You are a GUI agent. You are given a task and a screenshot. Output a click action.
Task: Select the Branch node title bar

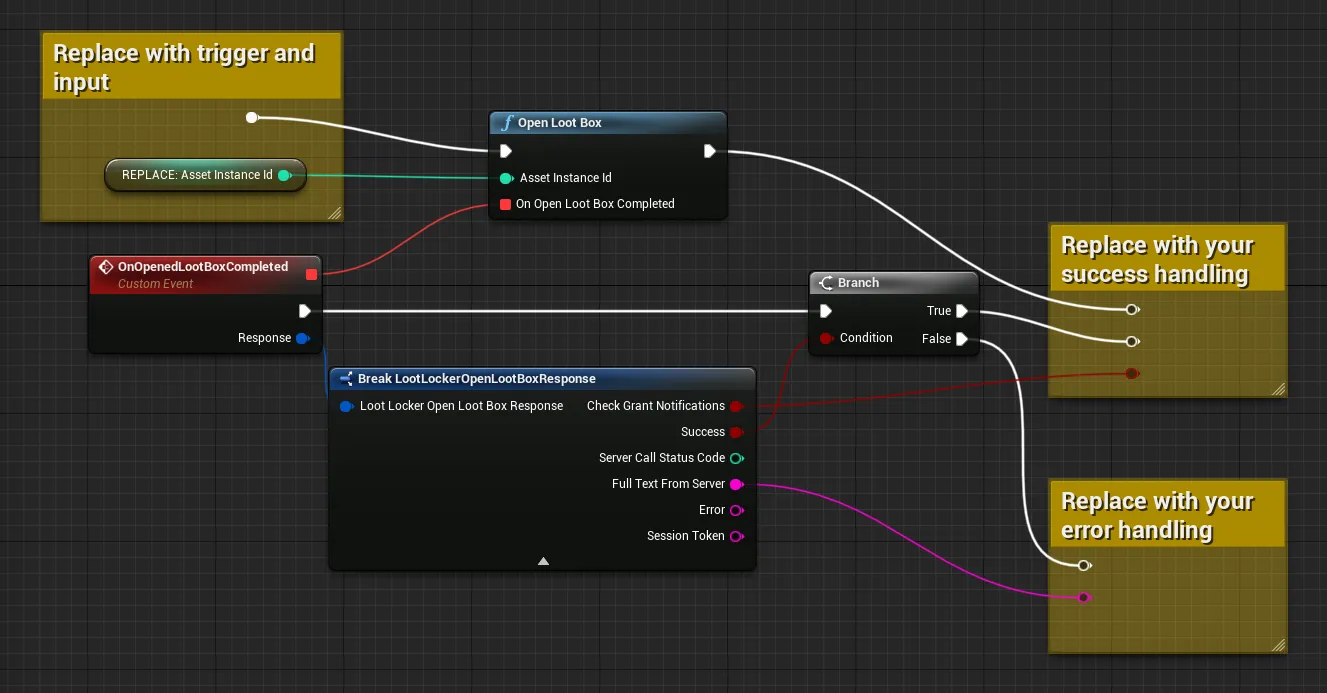pos(894,283)
